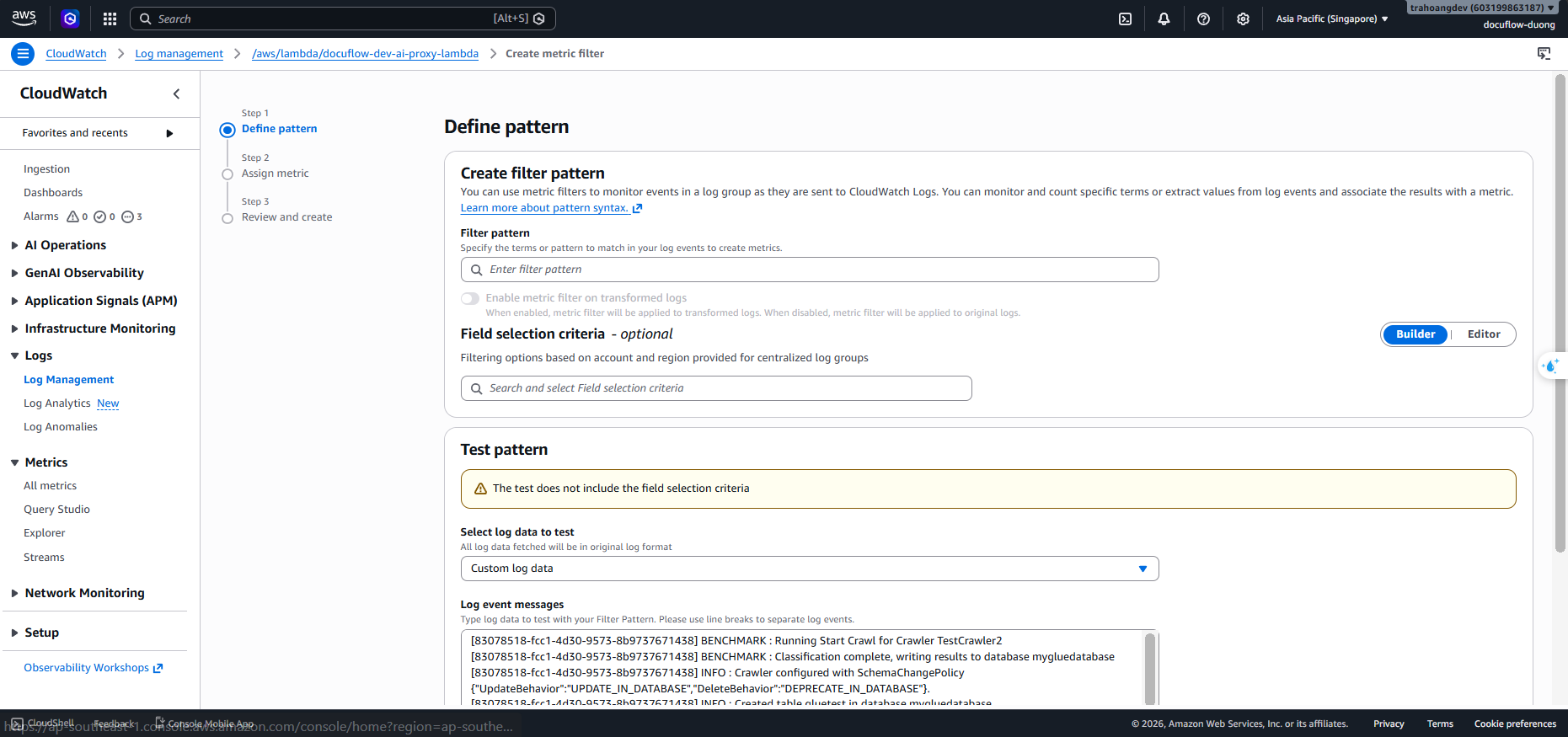
Task: Expand the Infrastructure Monitoring section
Action: [15, 329]
